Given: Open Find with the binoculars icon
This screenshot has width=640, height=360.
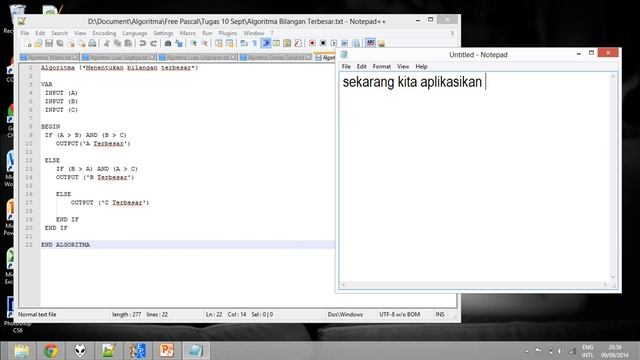Looking at the screenshot, I should (x=168, y=44).
